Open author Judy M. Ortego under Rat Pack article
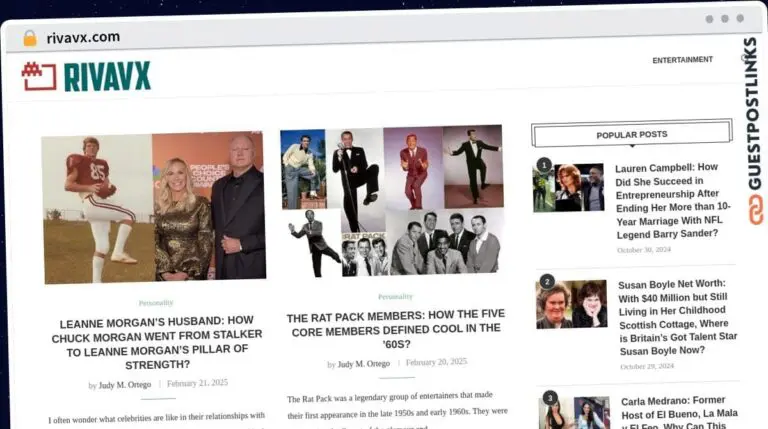Viewport: 768px width, 429px height. (x=364, y=364)
